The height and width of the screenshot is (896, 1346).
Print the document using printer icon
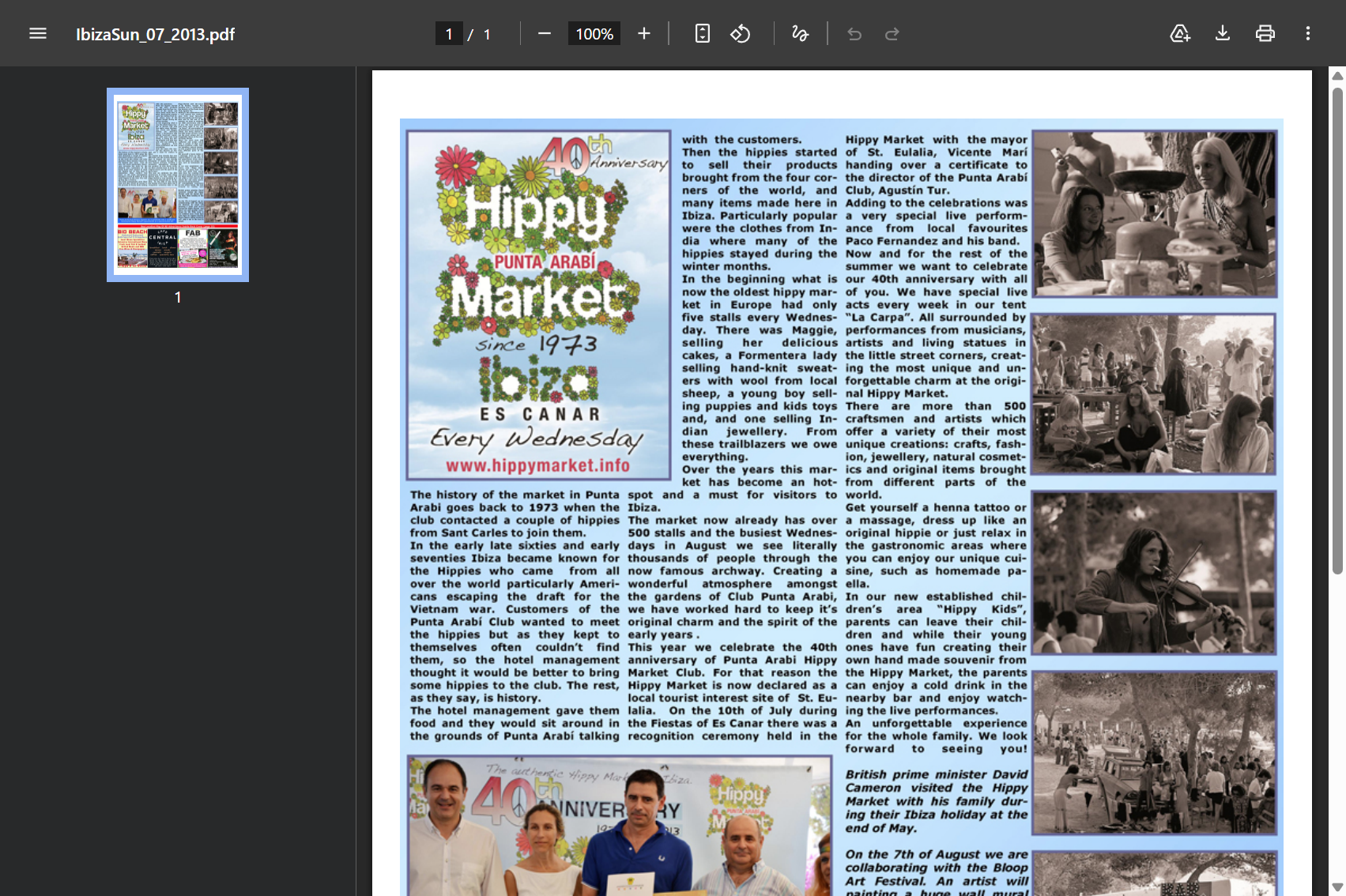point(1265,33)
